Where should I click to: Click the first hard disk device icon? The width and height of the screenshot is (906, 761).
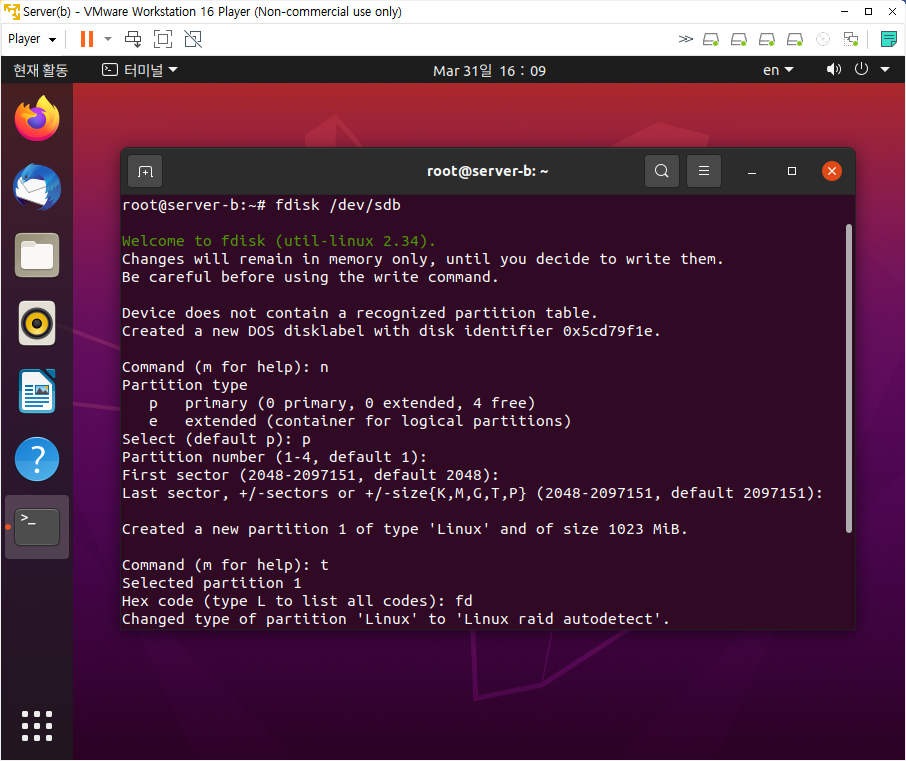point(711,39)
